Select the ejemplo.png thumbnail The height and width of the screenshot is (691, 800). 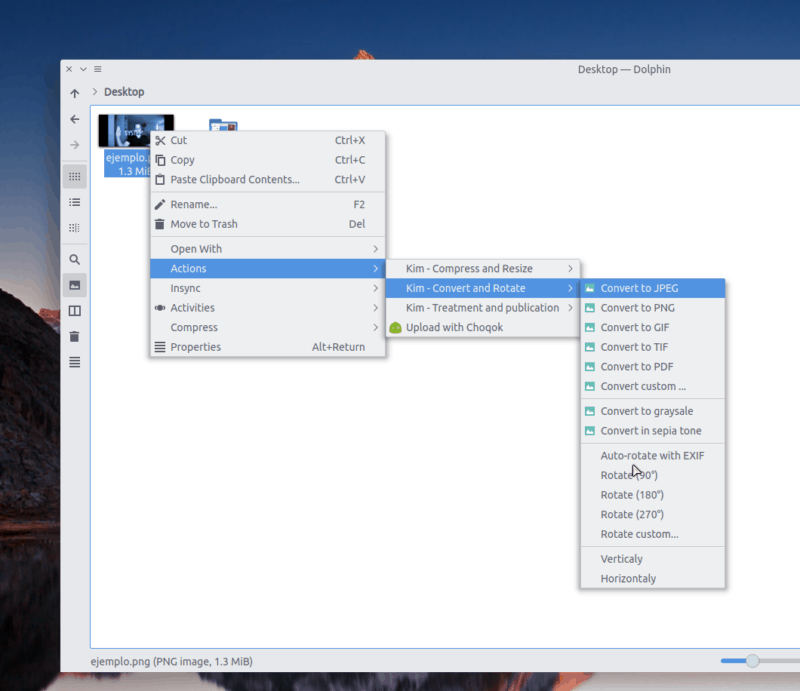click(136, 130)
